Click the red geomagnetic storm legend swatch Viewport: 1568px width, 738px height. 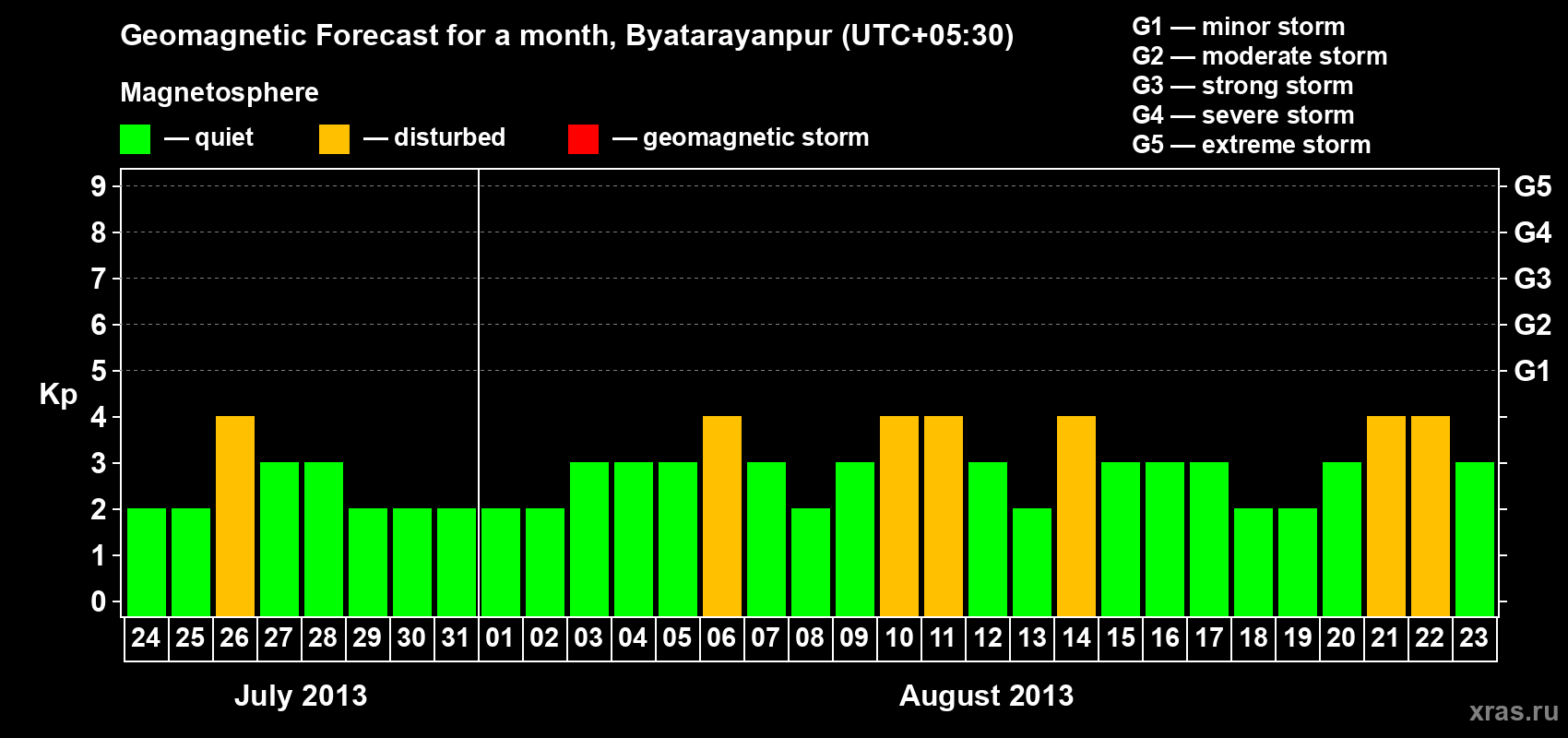point(583,139)
